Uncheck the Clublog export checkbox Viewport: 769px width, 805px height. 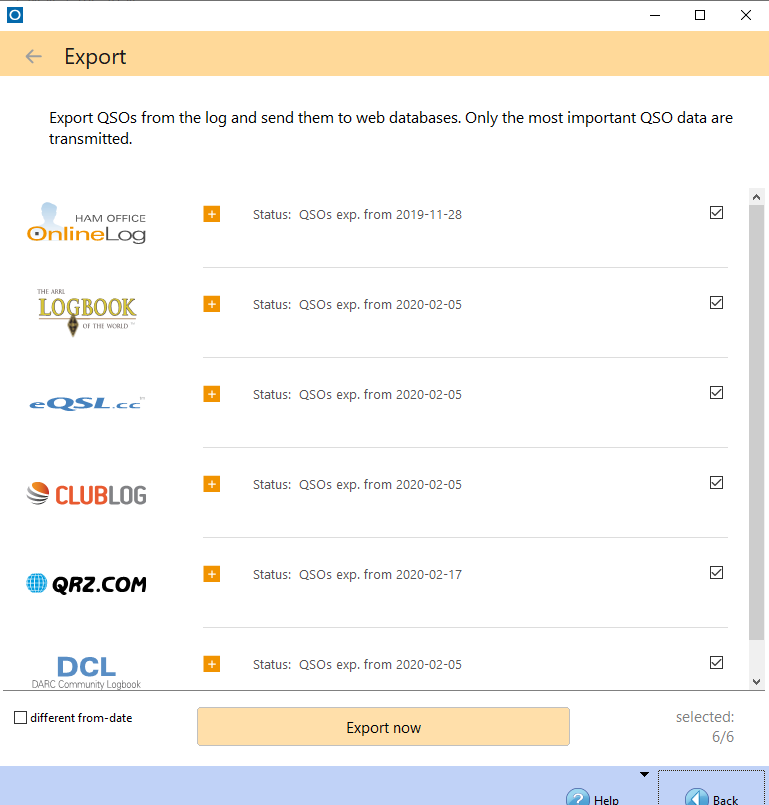coord(716,483)
